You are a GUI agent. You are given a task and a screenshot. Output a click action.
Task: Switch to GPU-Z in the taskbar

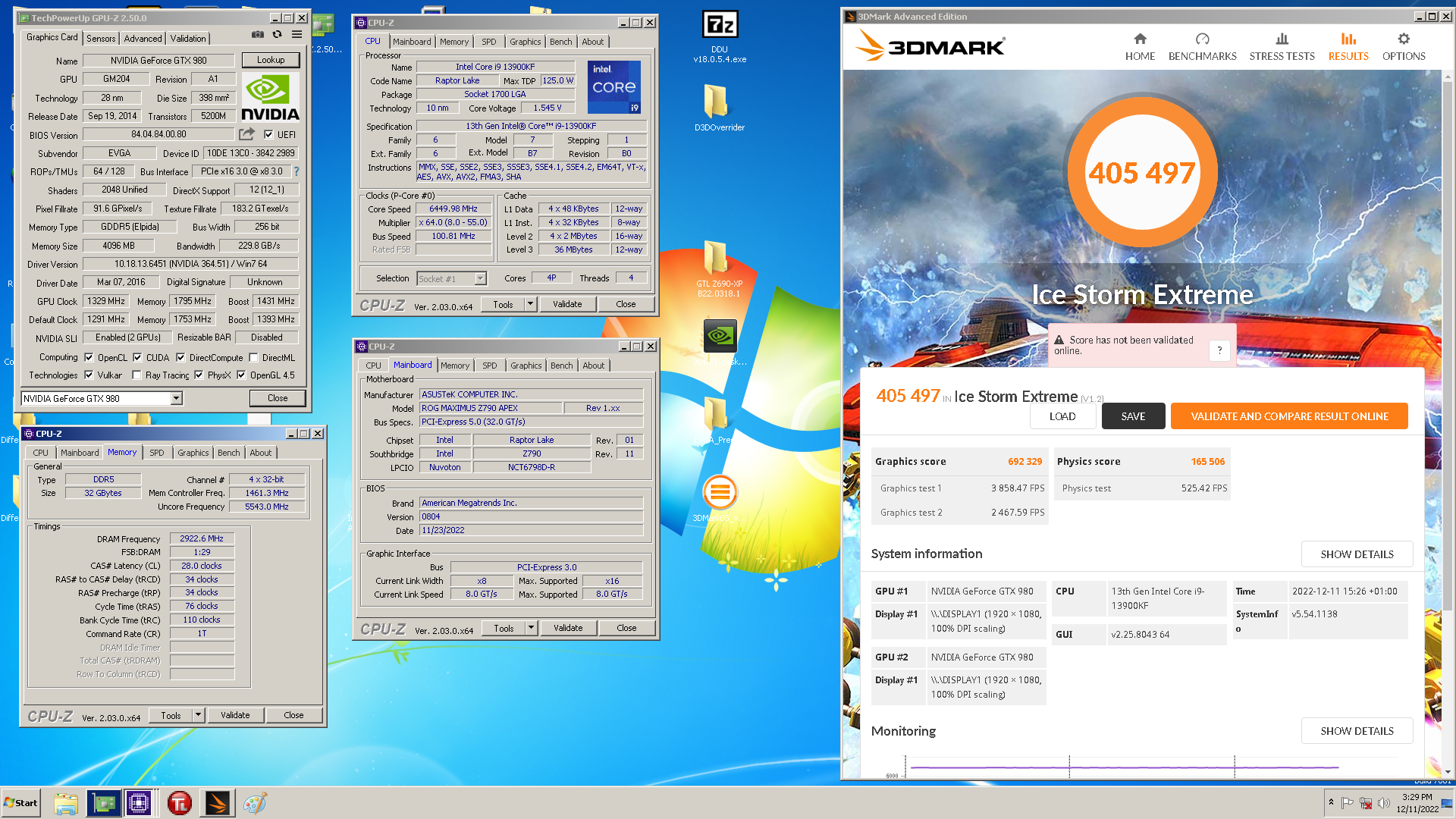click(103, 803)
